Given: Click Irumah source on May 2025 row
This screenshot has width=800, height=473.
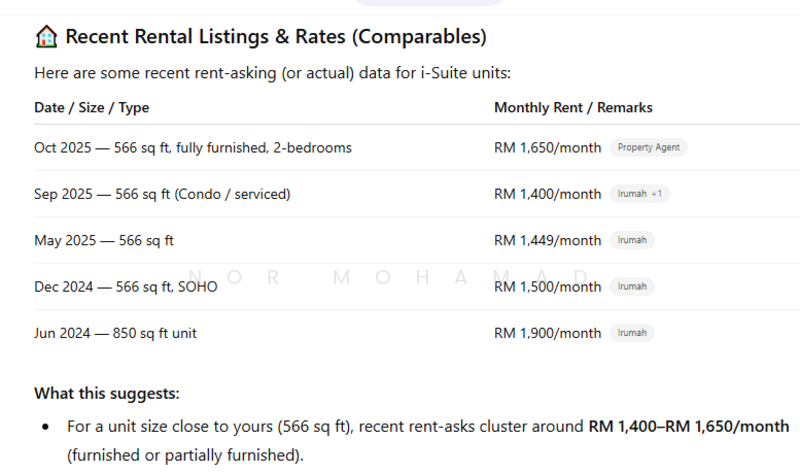Looking at the screenshot, I should click(x=632, y=240).
